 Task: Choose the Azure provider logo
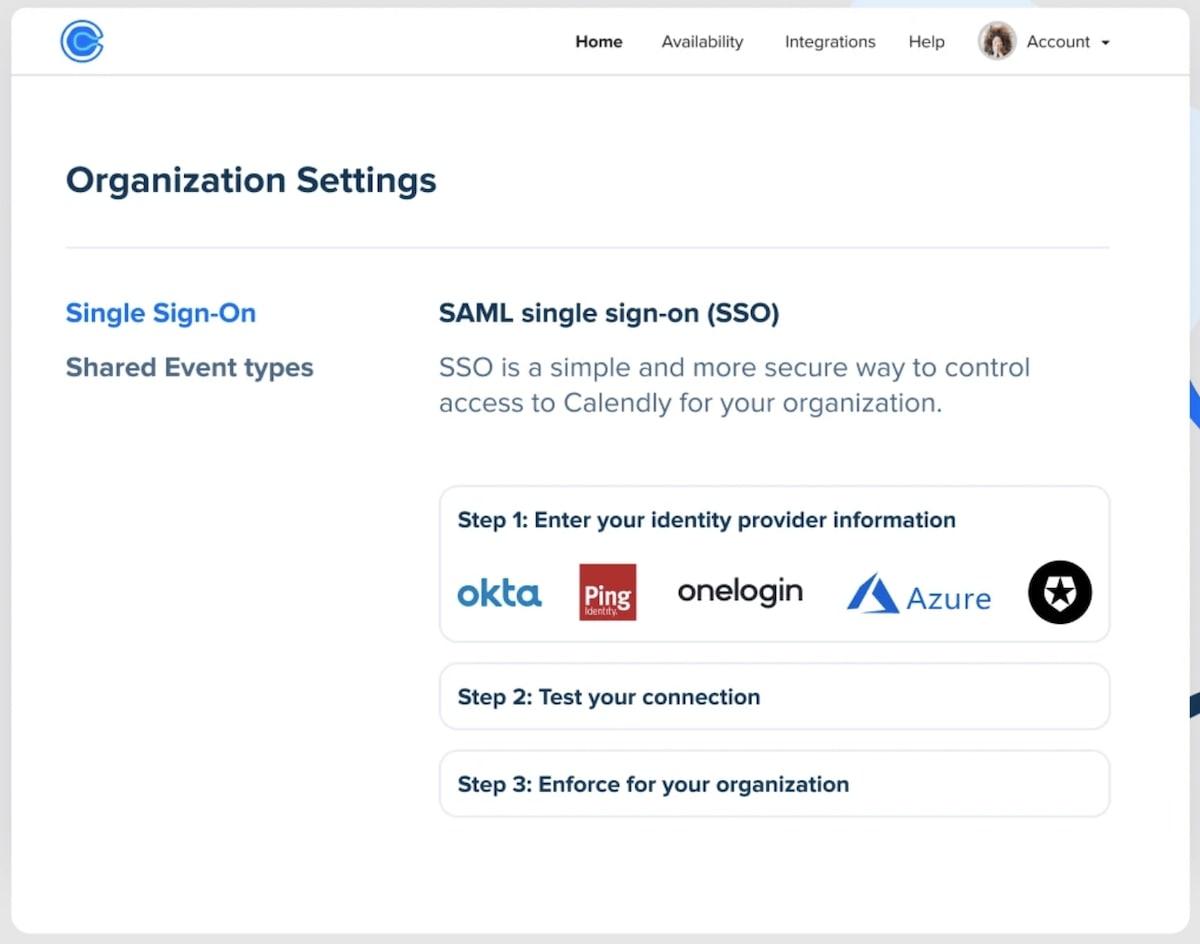pos(919,593)
